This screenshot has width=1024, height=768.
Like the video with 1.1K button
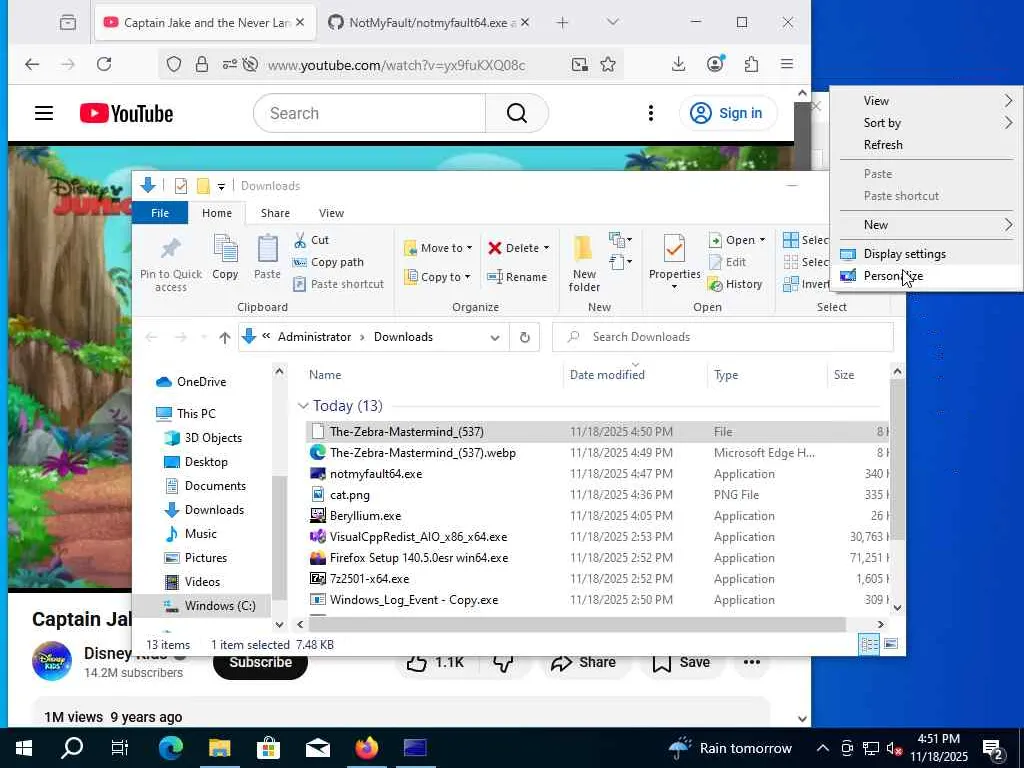(x=435, y=664)
